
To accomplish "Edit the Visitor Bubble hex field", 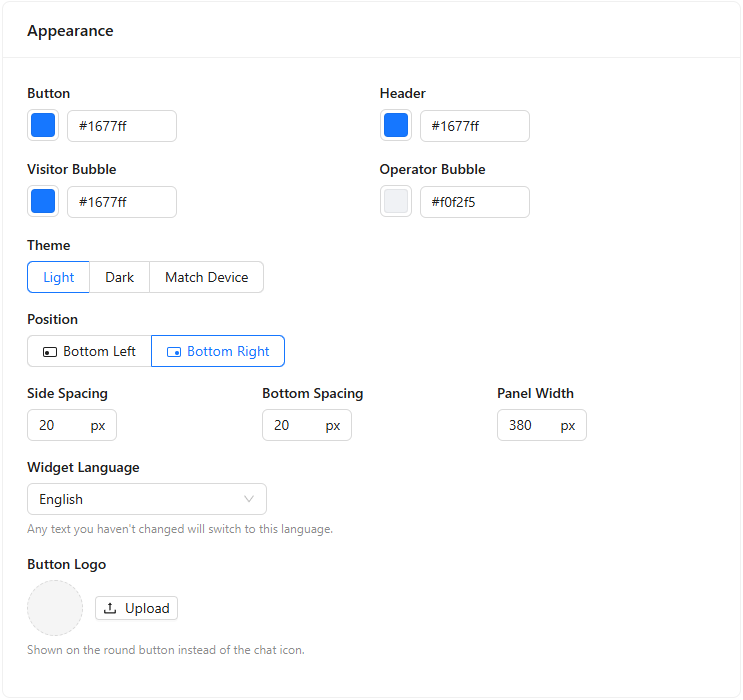I will pyautogui.click(x=122, y=201).
